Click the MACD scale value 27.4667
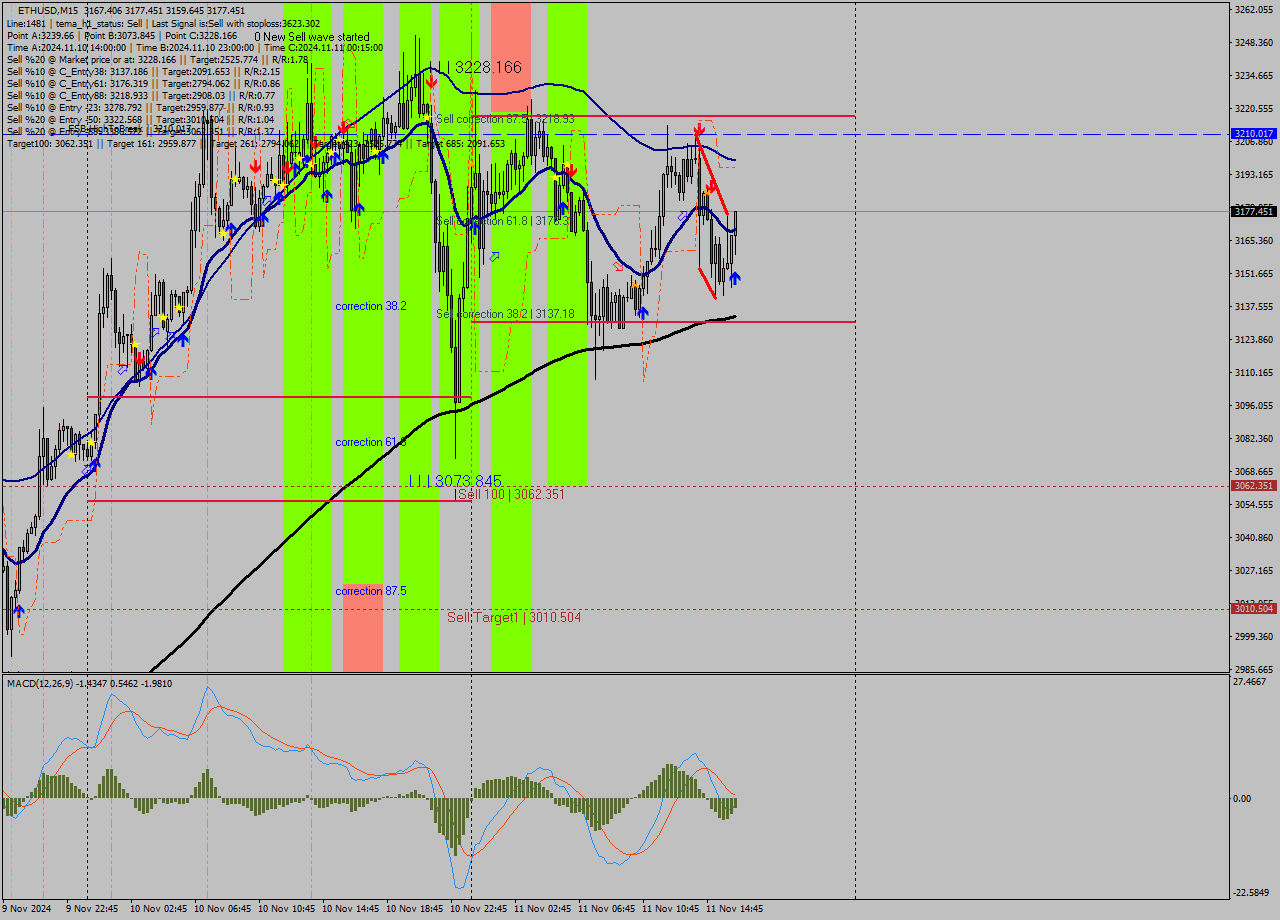The width and height of the screenshot is (1280, 920). 1250,681
